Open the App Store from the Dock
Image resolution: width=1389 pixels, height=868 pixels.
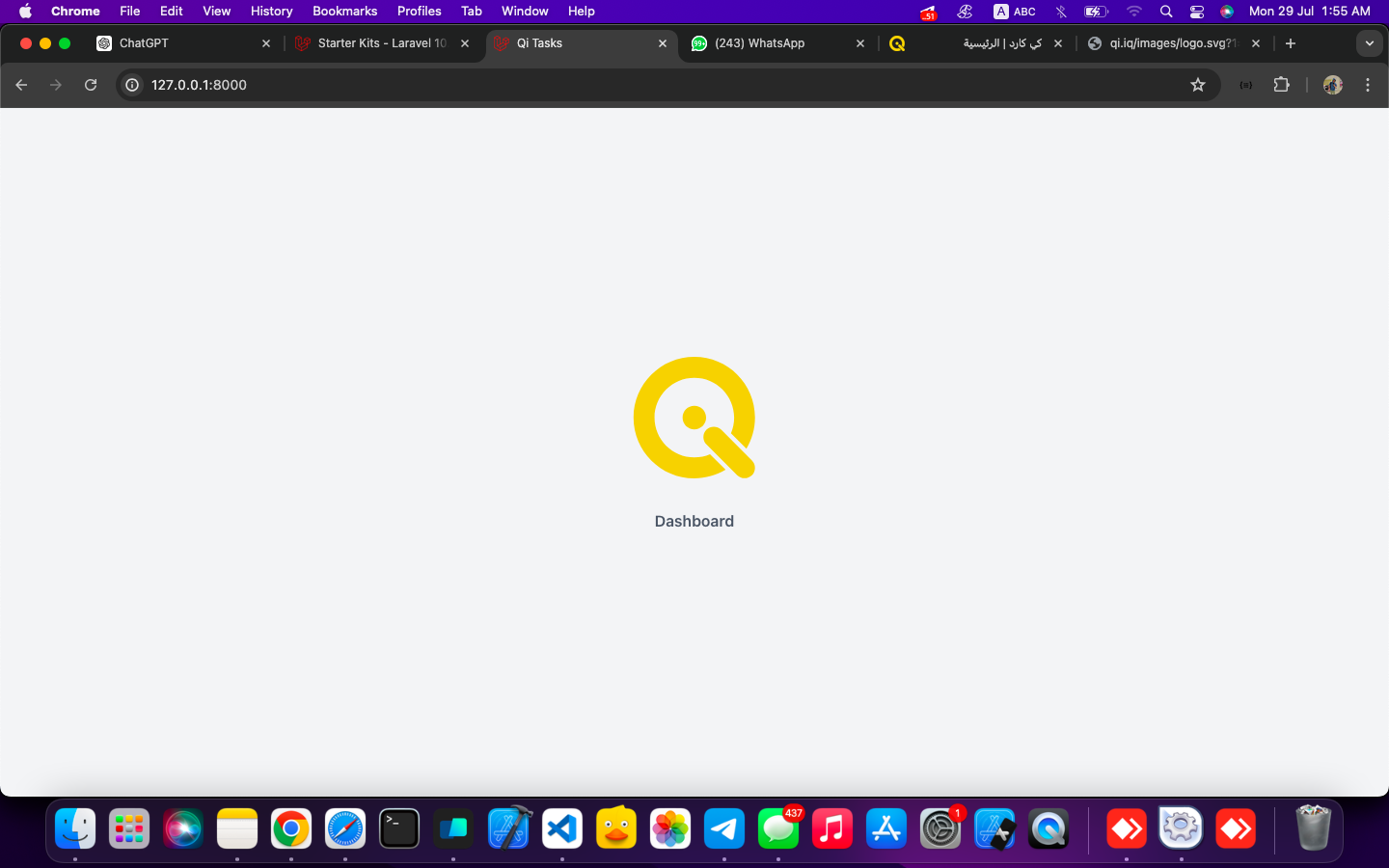pyautogui.click(x=886, y=828)
